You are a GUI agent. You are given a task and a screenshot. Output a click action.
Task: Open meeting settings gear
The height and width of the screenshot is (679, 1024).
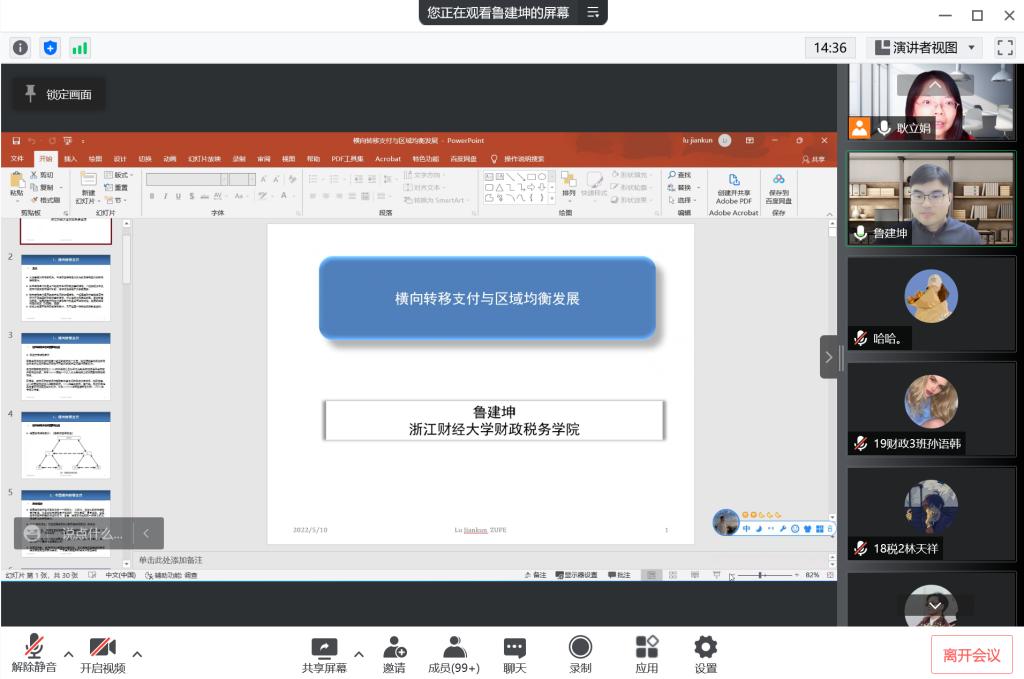click(706, 654)
